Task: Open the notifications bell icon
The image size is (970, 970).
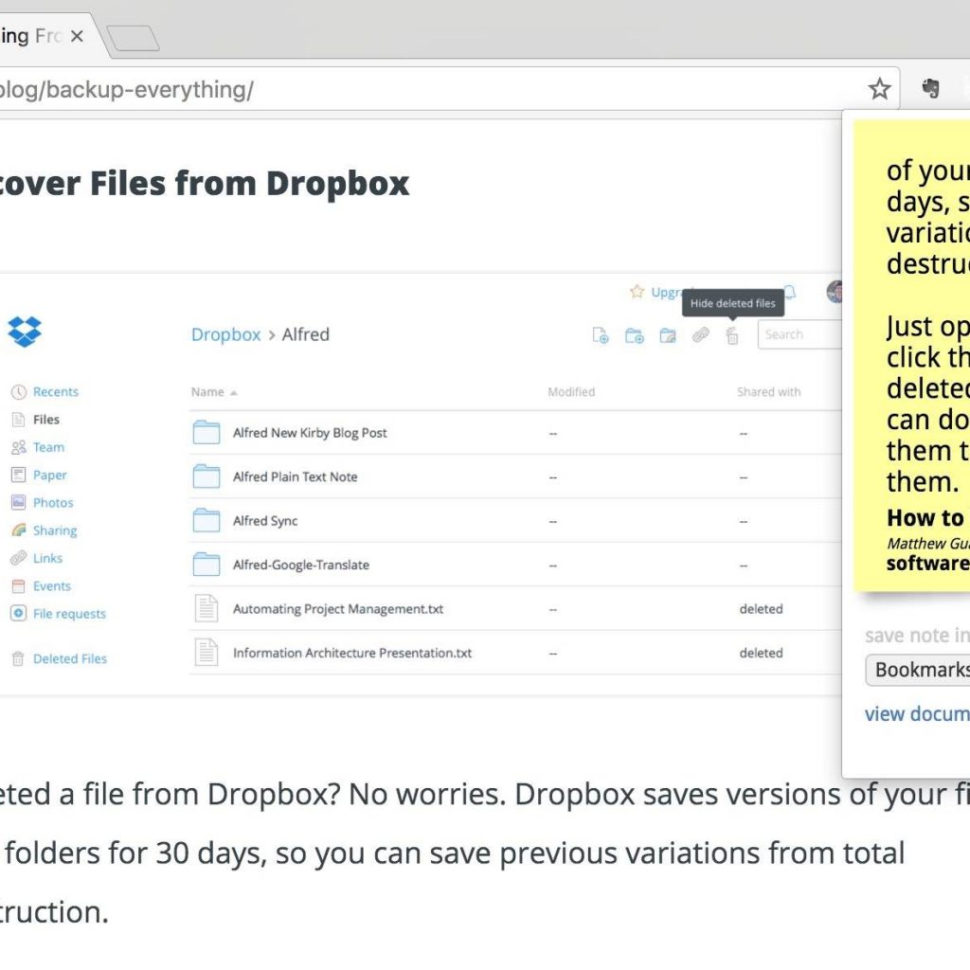Action: [790, 292]
